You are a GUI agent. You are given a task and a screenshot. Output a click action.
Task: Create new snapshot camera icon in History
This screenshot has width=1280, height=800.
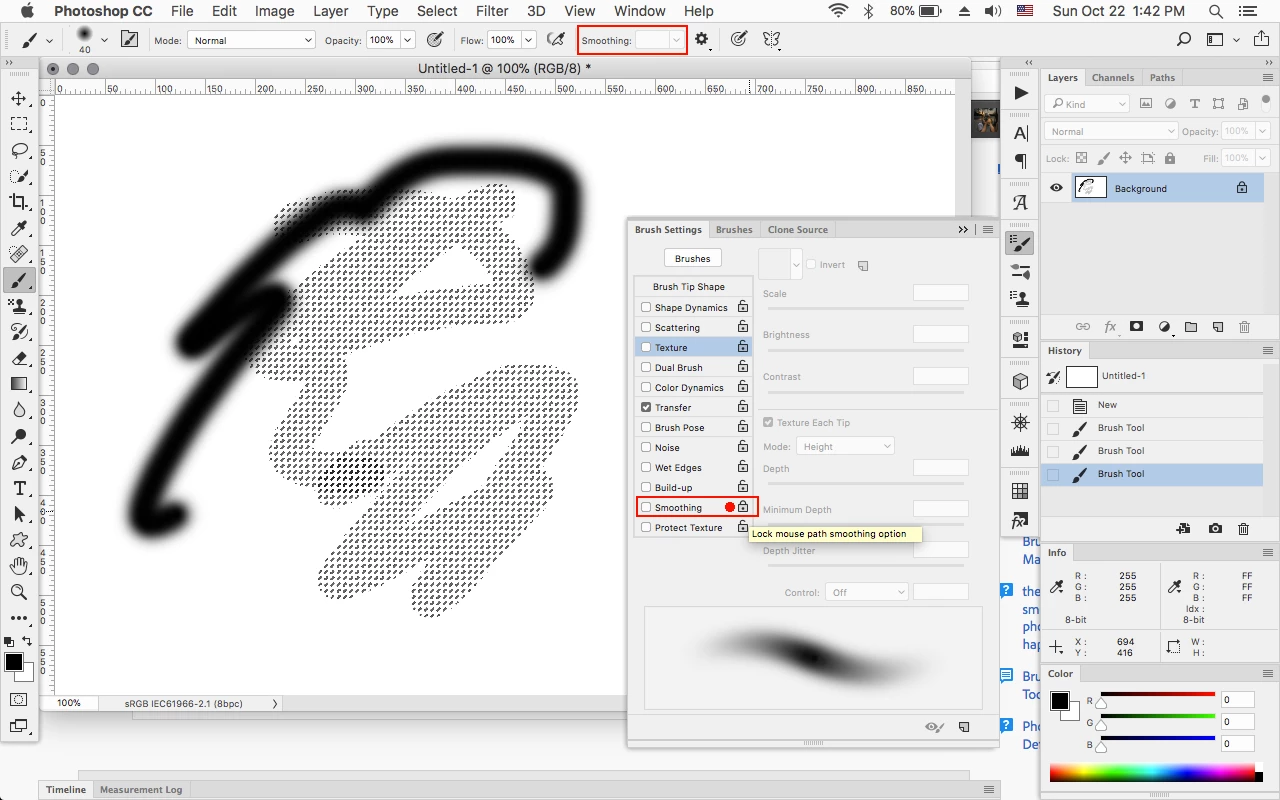(1215, 529)
